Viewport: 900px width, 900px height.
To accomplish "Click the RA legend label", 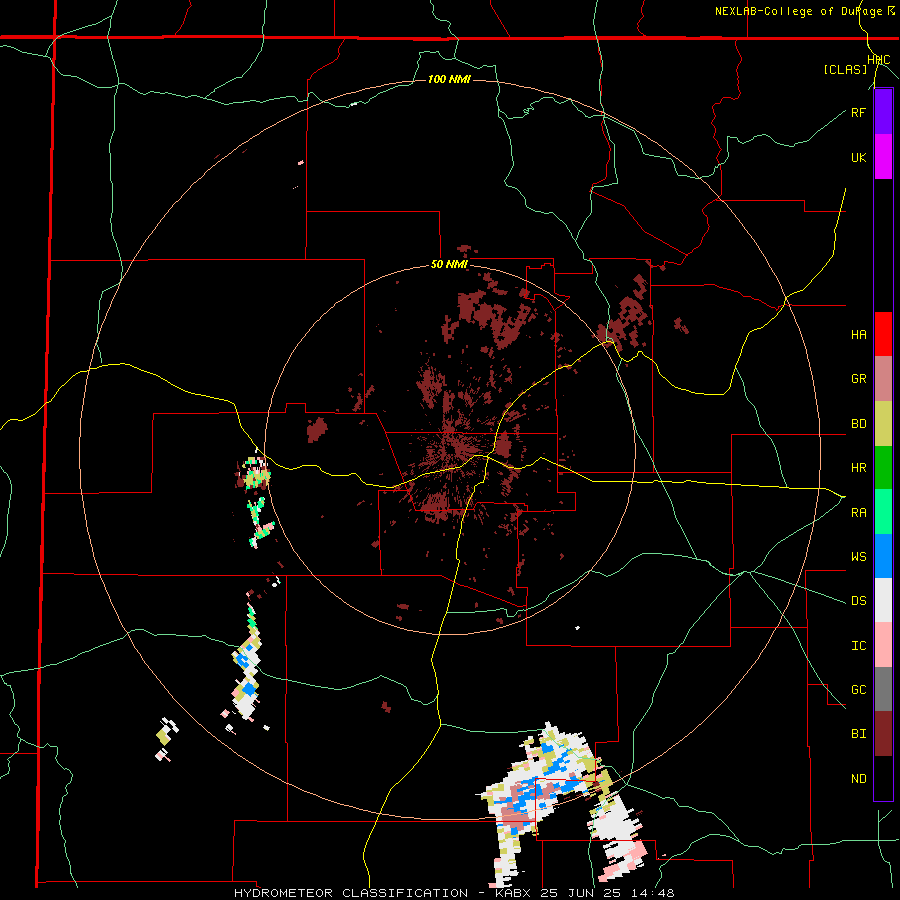I will [858, 513].
